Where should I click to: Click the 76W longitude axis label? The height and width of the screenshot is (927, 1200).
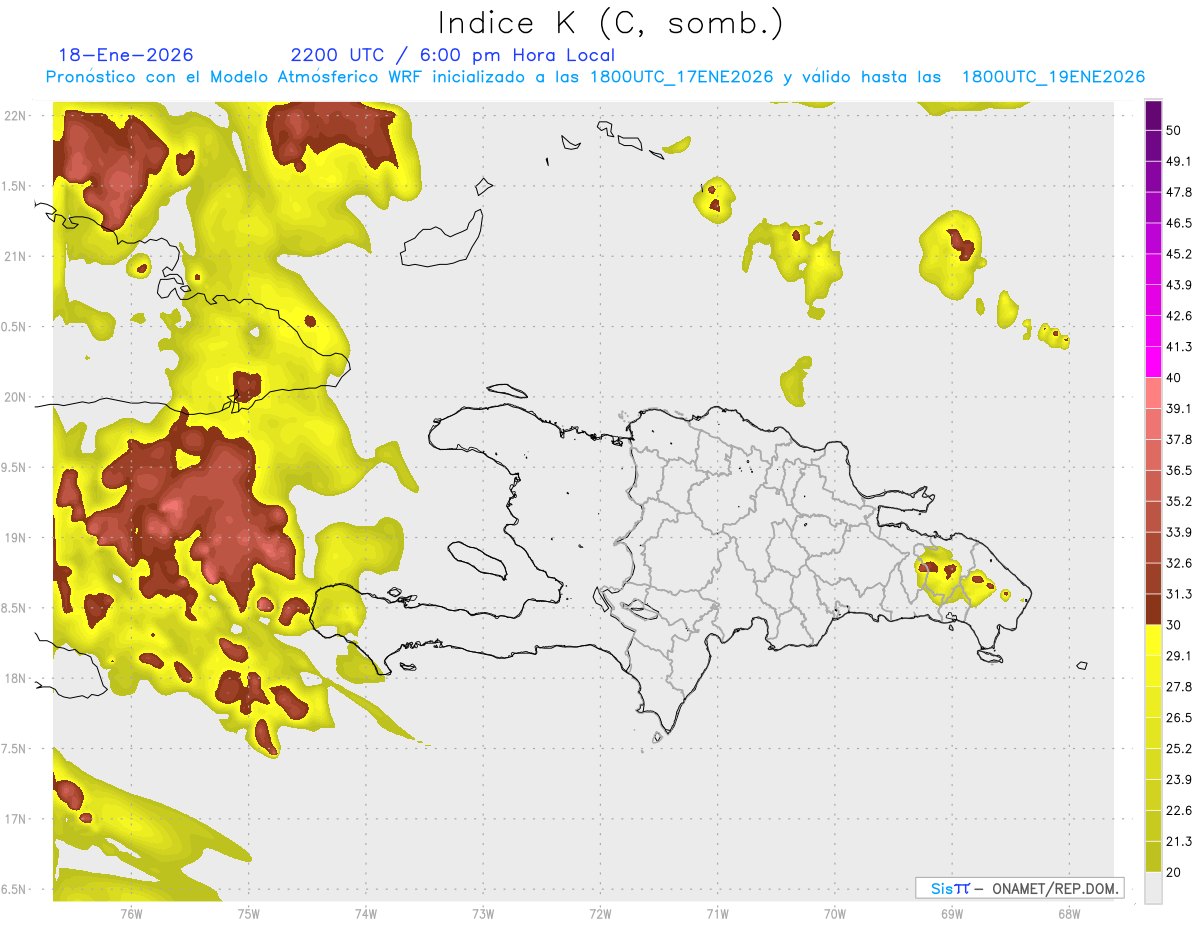point(131,913)
